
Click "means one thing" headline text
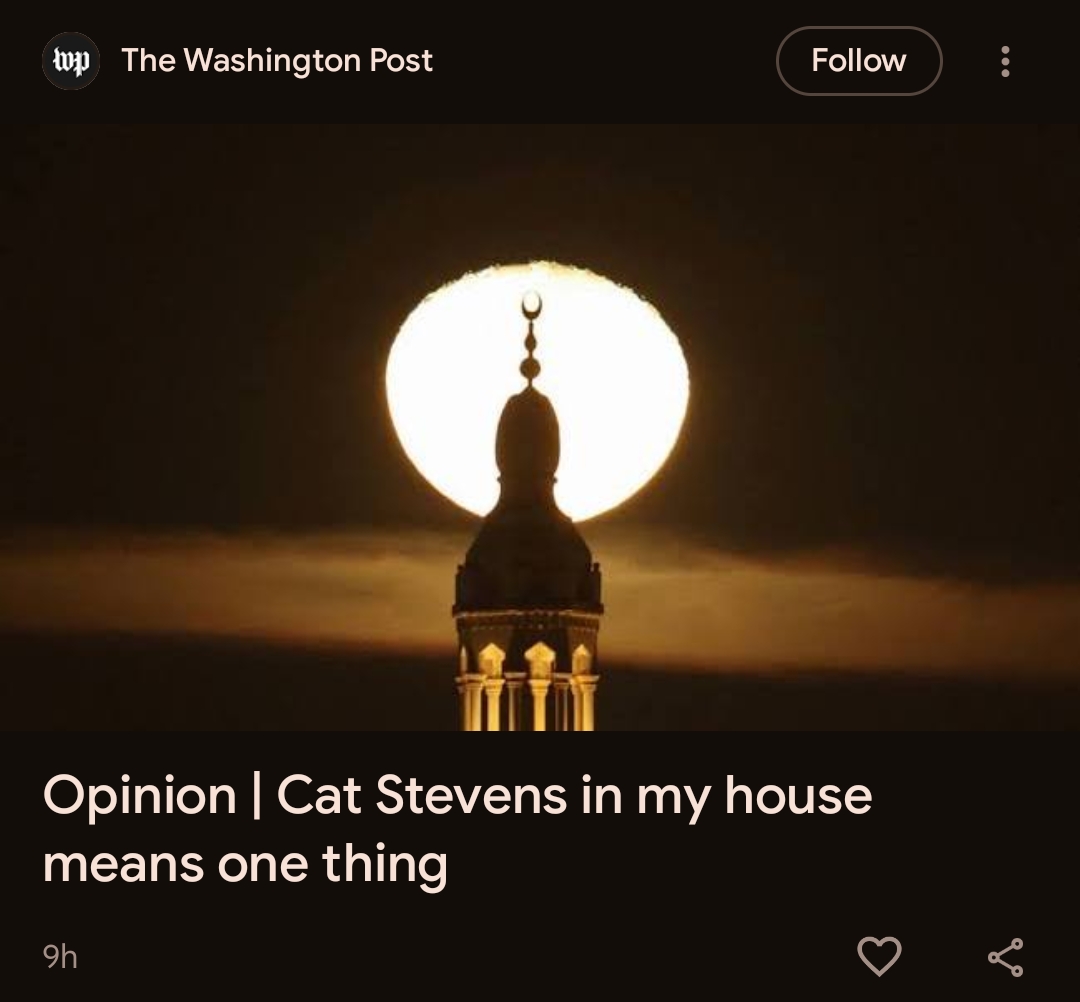click(x=245, y=865)
